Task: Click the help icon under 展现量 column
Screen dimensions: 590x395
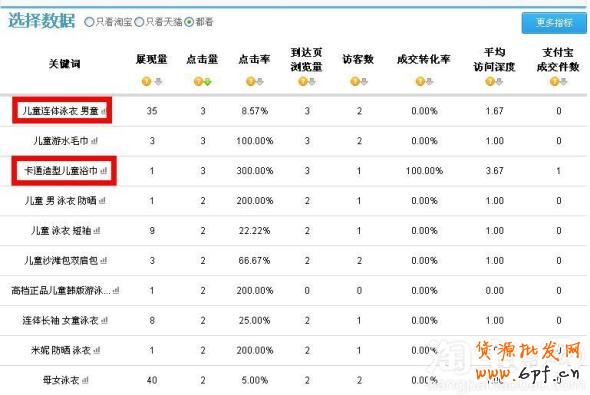Action: point(146,81)
